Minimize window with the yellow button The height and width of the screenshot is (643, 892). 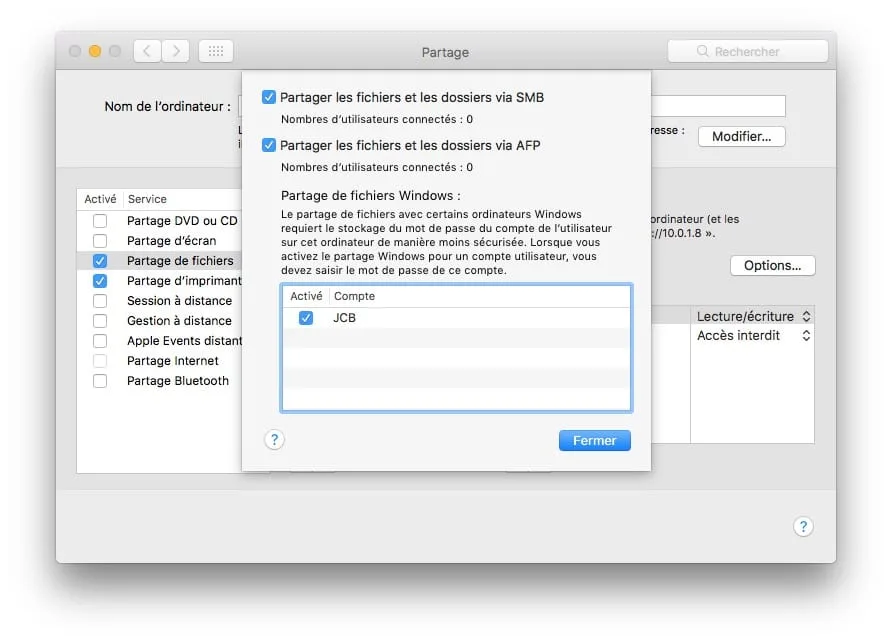click(x=95, y=51)
